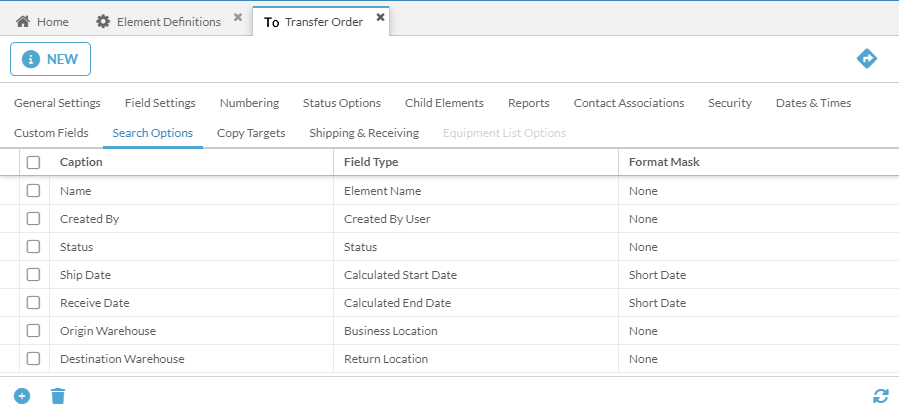Click the Format Mask column header
The image size is (899, 413).
pyautogui.click(x=664, y=162)
